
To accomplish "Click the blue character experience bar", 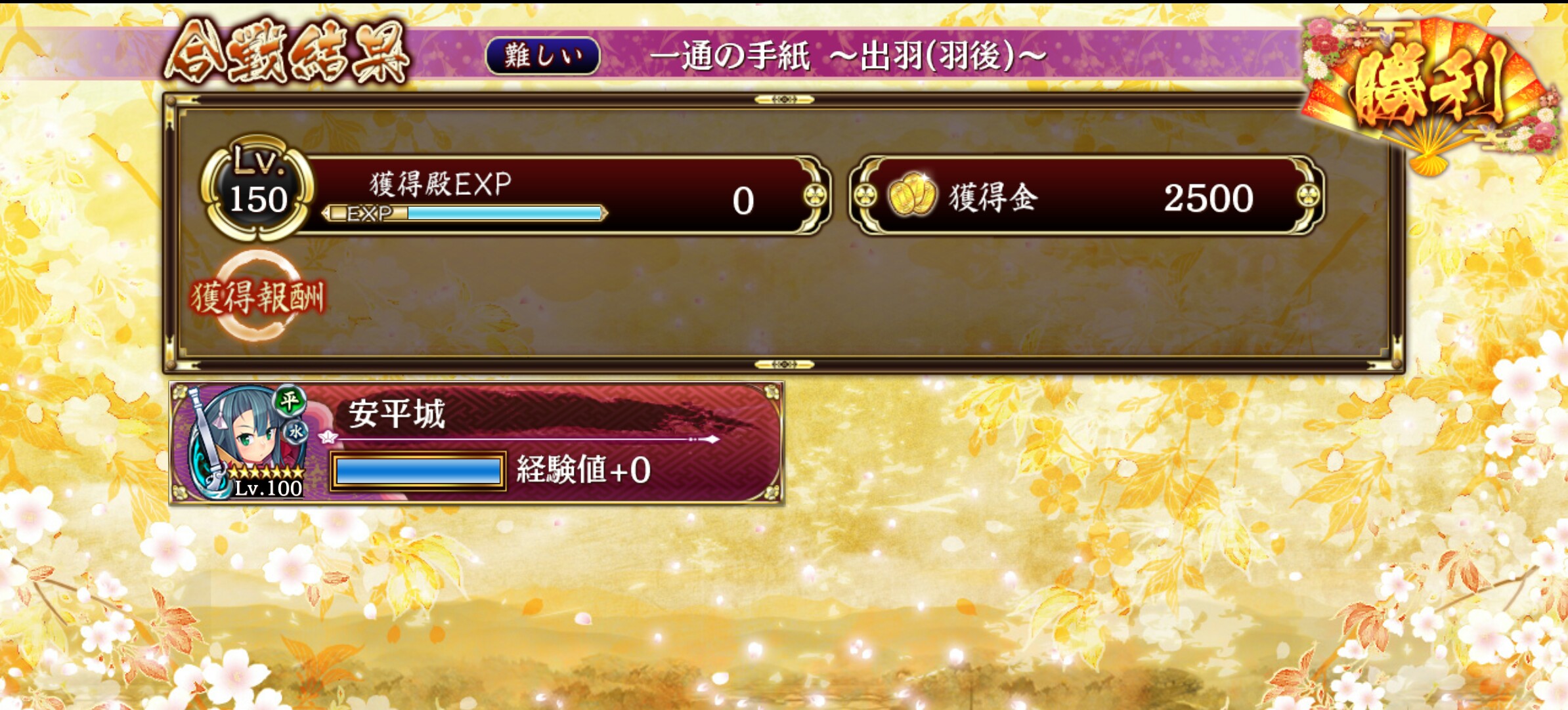I will pyautogui.click(x=418, y=471).
